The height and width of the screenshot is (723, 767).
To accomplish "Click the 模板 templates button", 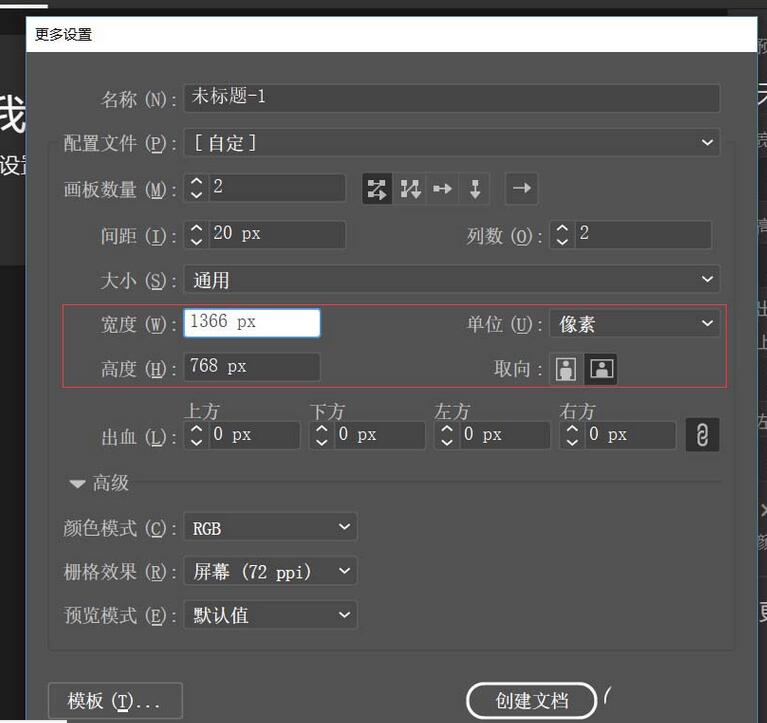I will (x=115, y=701).
